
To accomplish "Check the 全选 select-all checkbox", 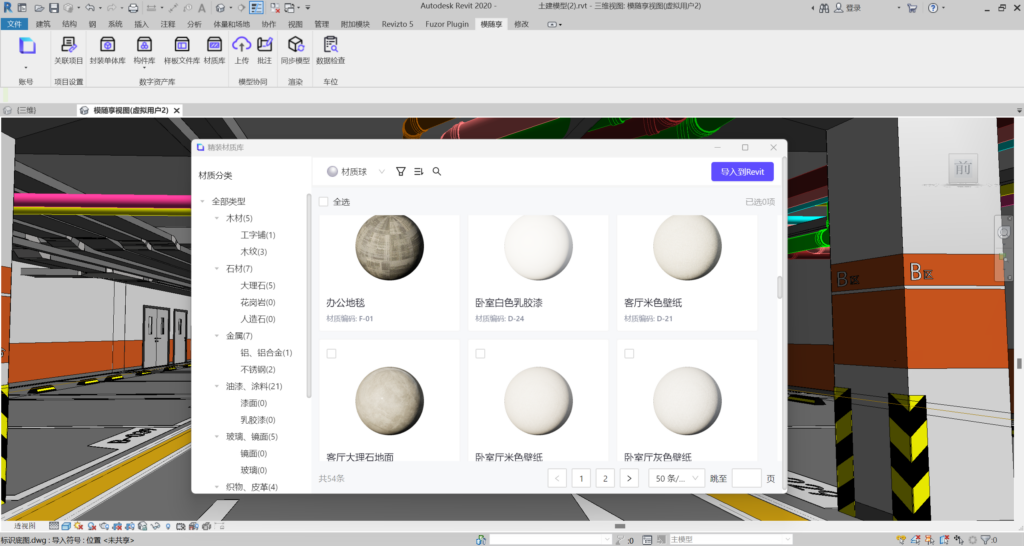I will pos(323,202).
